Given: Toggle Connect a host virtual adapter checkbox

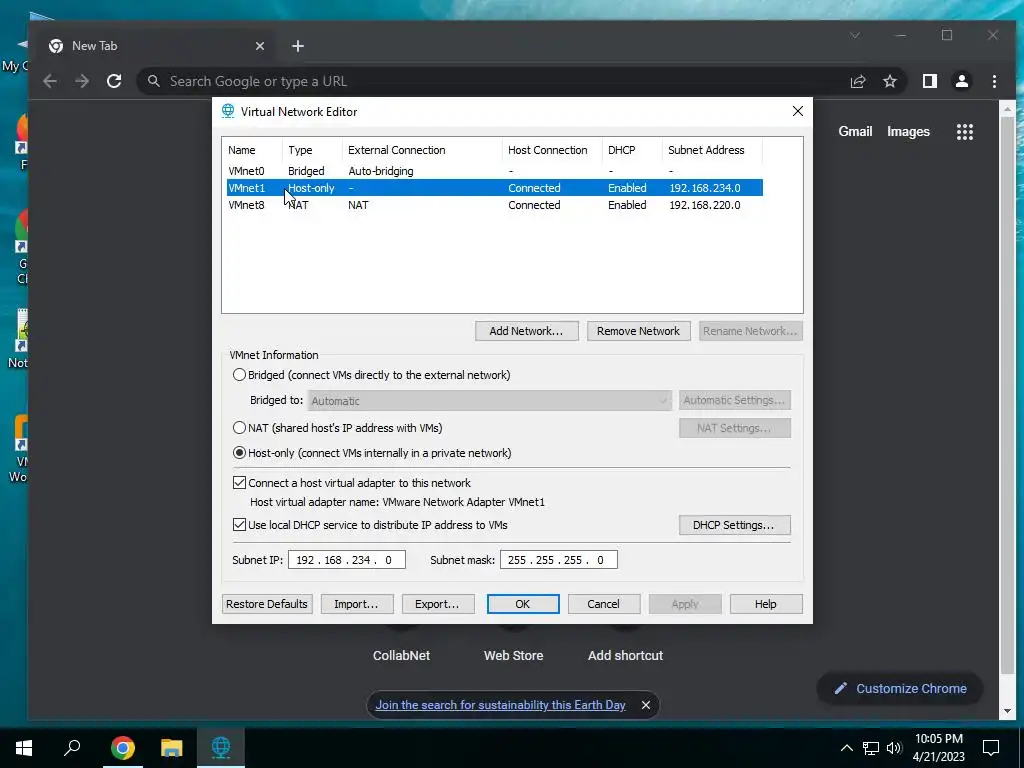Looking at the screenshot, I should pos(240,483).
